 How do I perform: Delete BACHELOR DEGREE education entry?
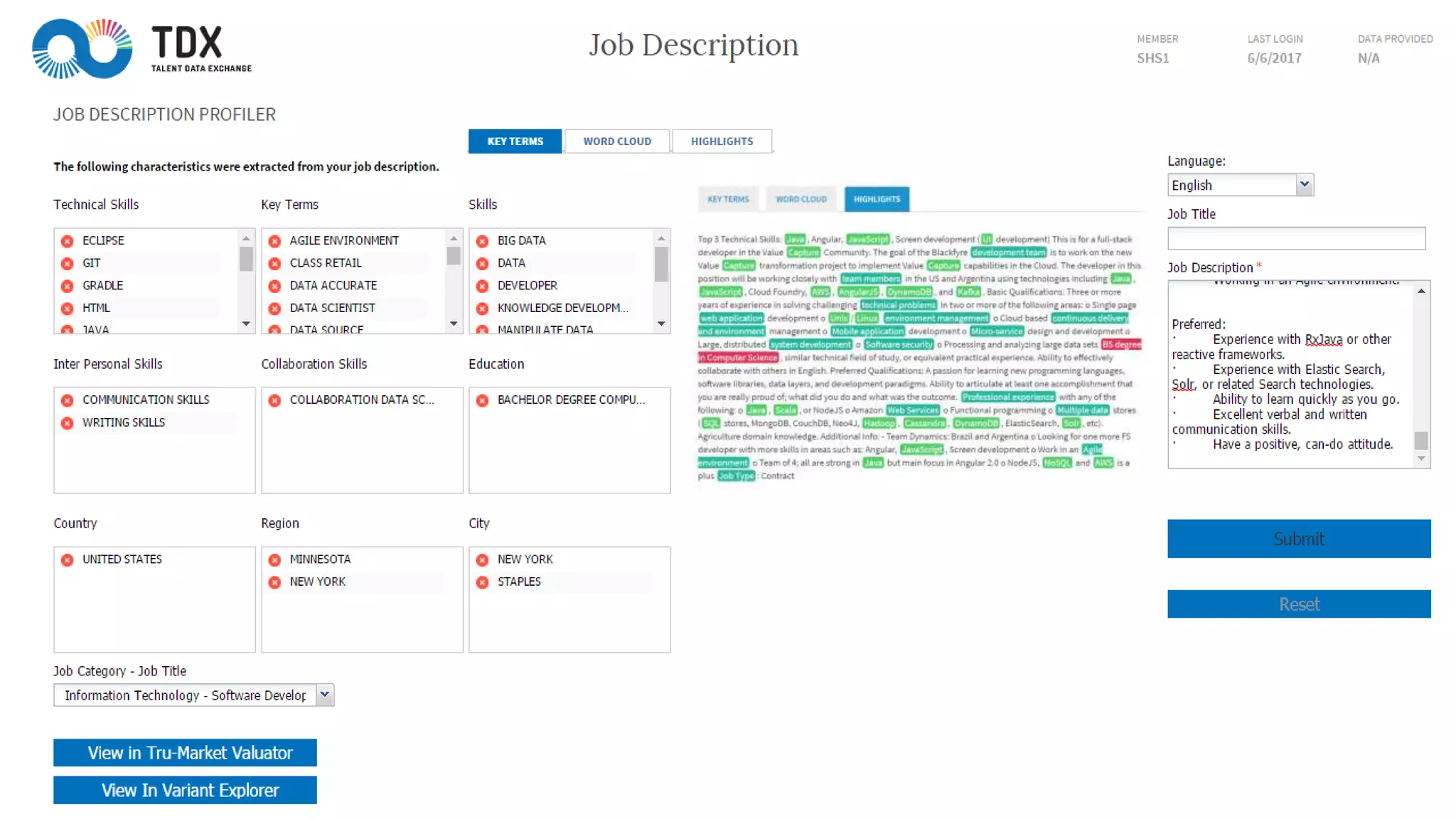point(482,400)
